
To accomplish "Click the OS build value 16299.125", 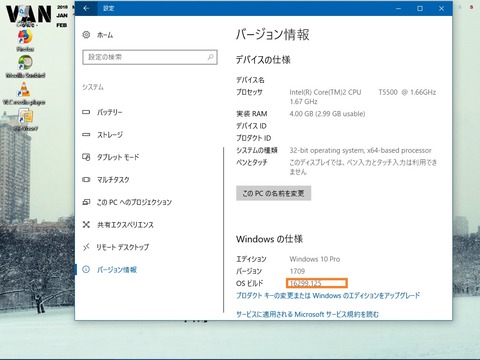I will click(x=305, y=283).
